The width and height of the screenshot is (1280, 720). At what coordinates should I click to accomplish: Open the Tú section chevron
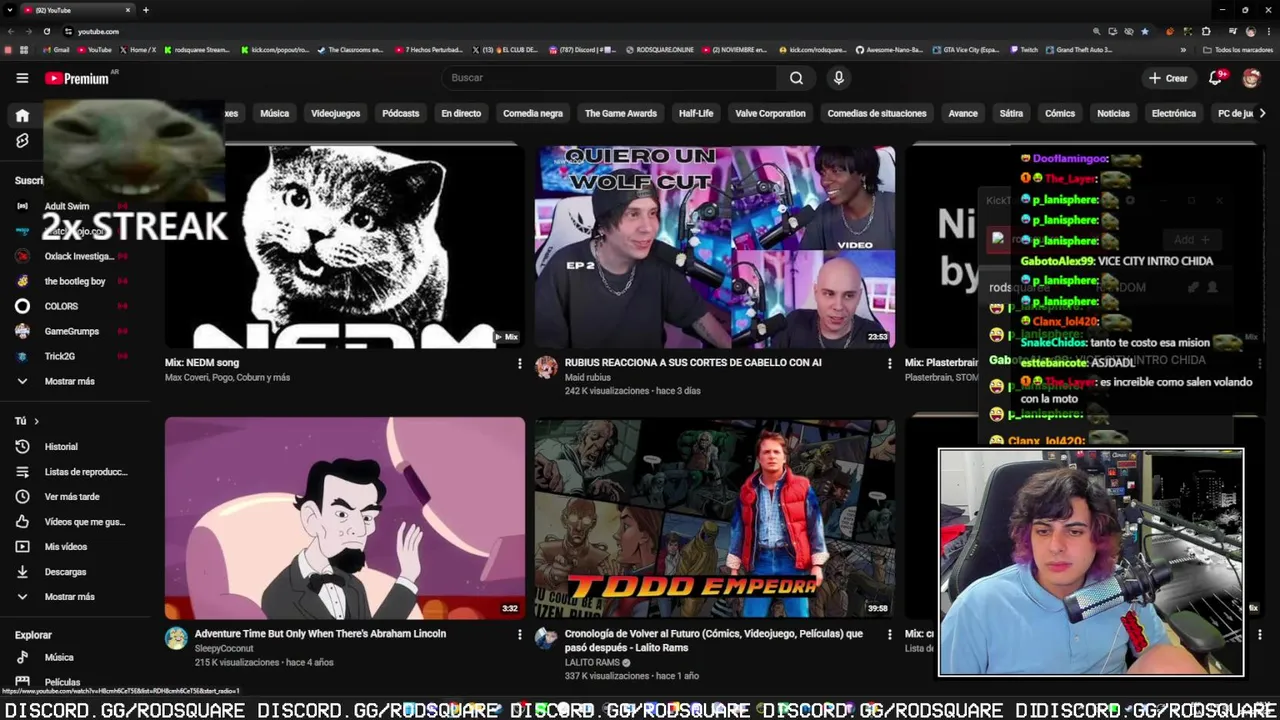point(36,421)
